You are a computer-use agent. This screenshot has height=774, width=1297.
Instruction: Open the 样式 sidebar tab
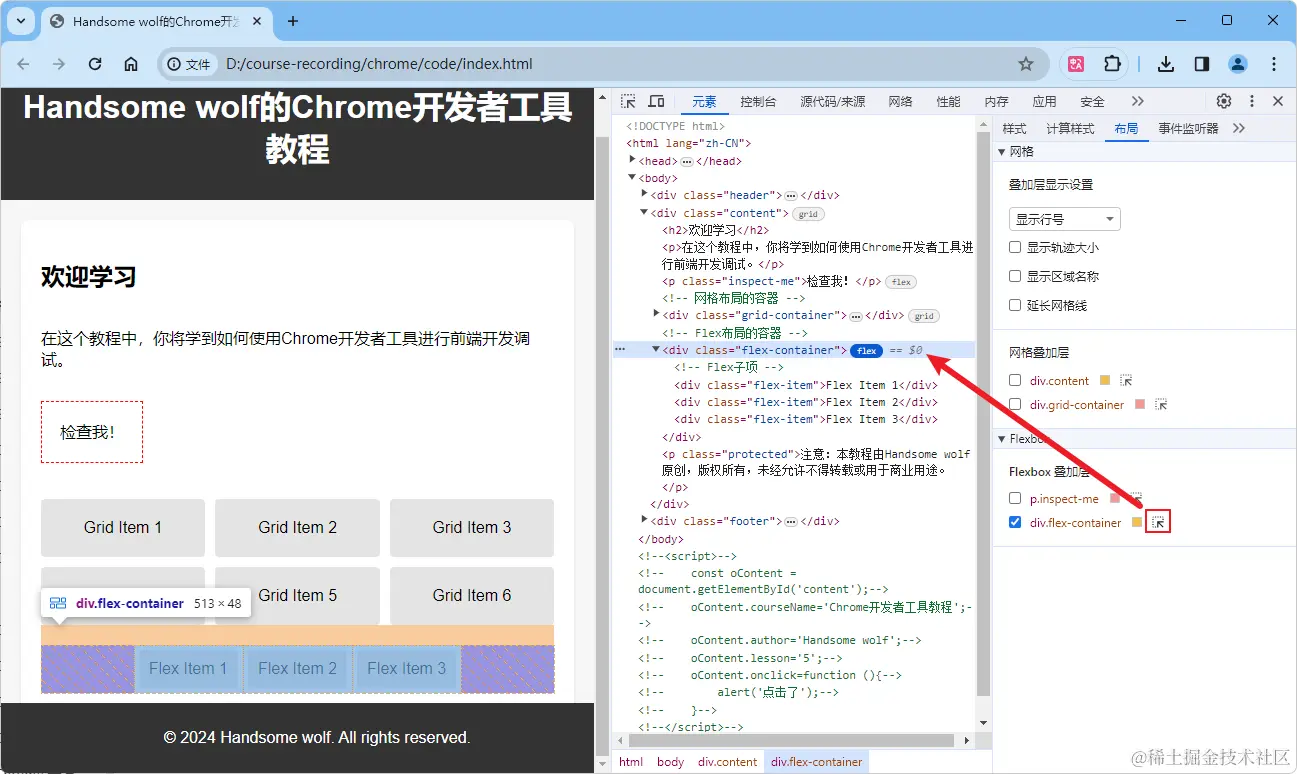click(x=1014, y=128)
